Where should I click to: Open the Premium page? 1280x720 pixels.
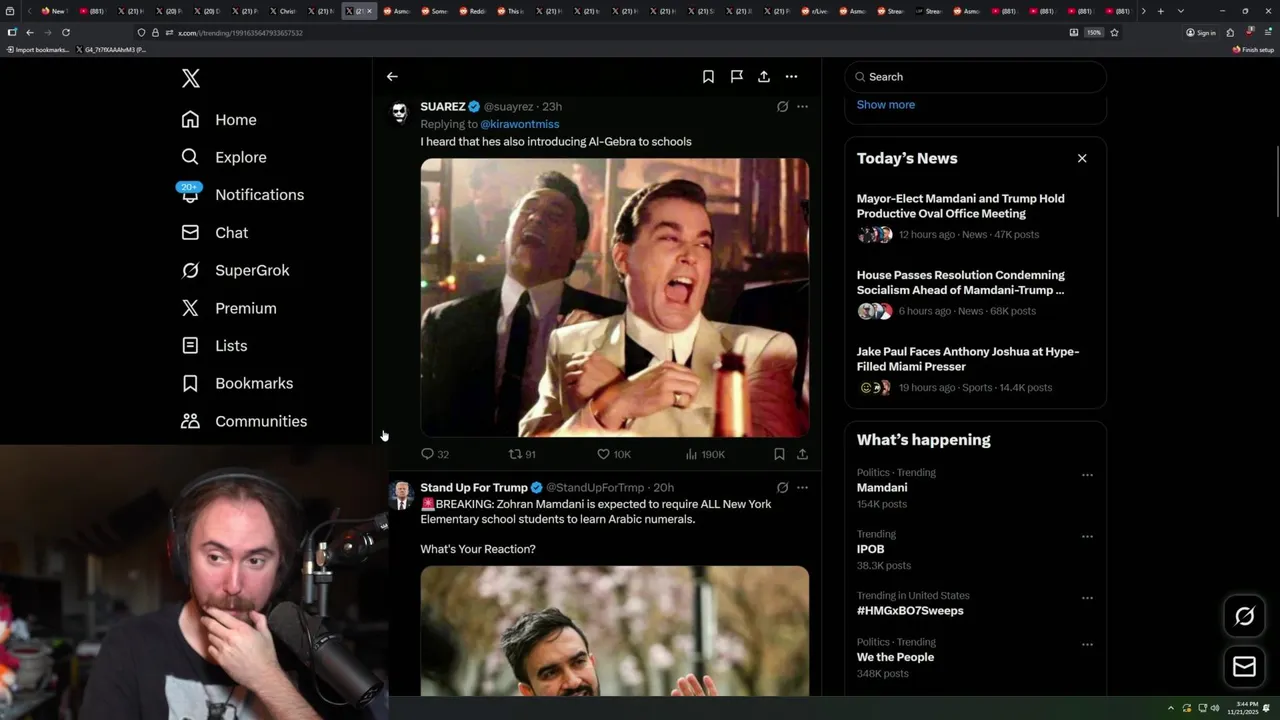pos(229,308)
